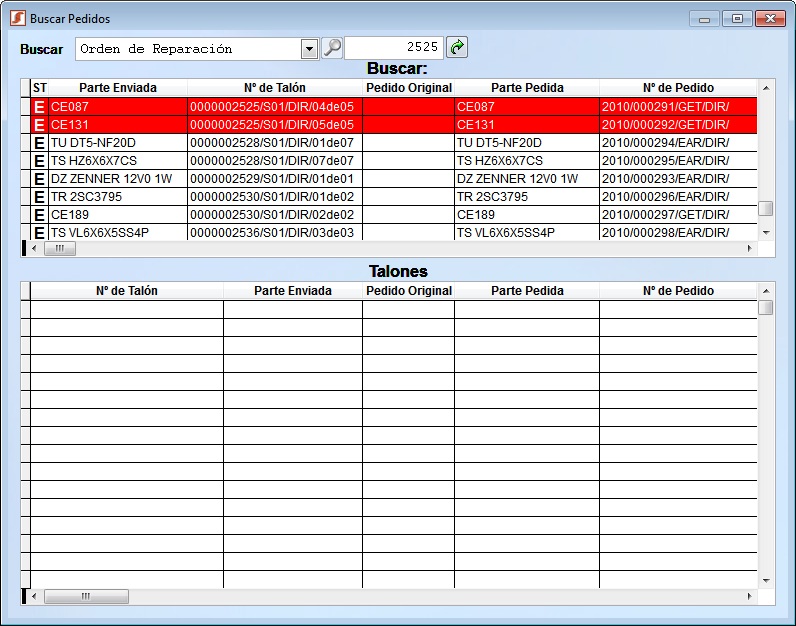Click the E status icon for DZ ZENNER row
The width and height of the screenshot is (796, 626).
tap(40, 179)
